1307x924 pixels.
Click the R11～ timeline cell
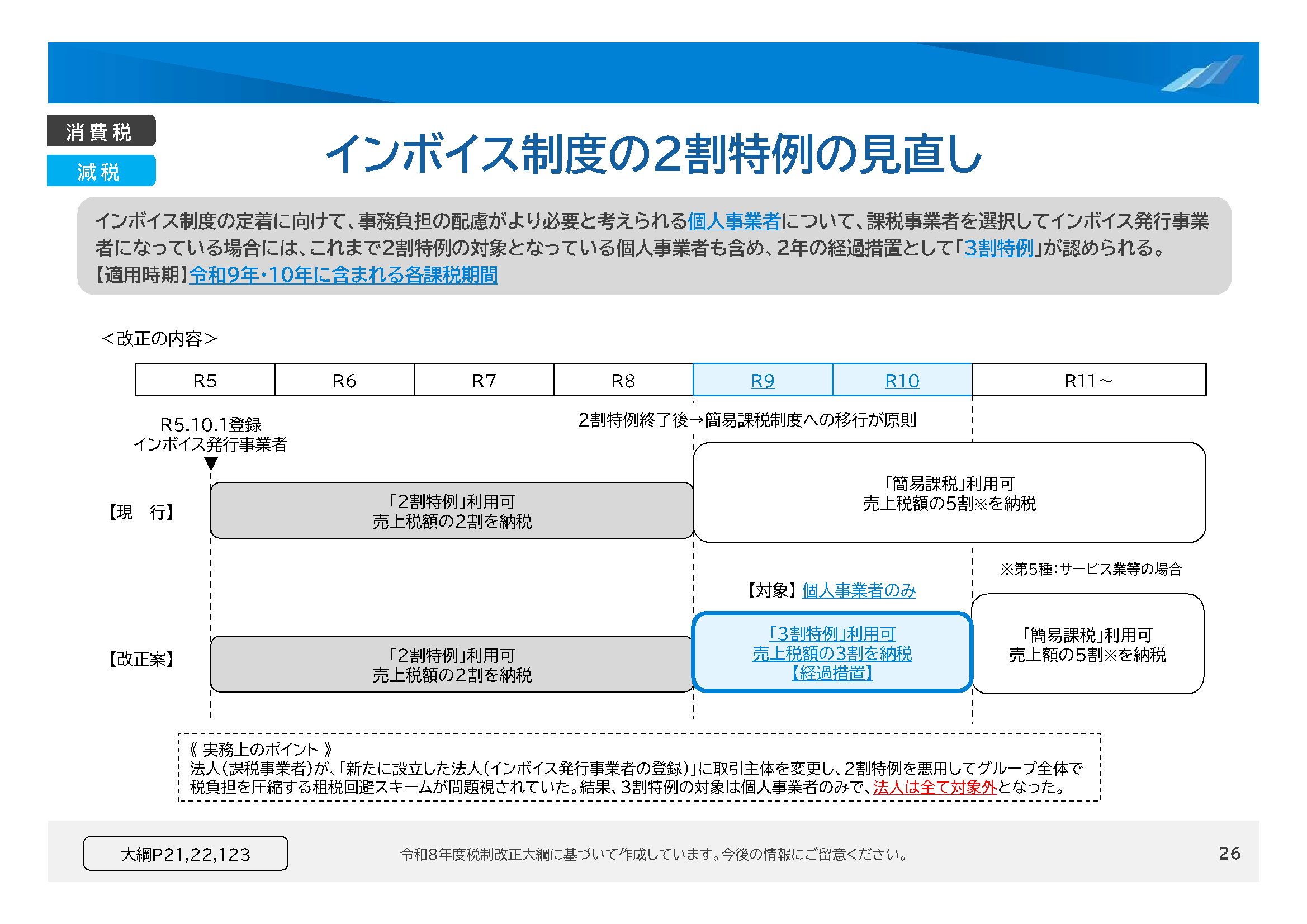pyautogui.click(x=1088, y=380)
